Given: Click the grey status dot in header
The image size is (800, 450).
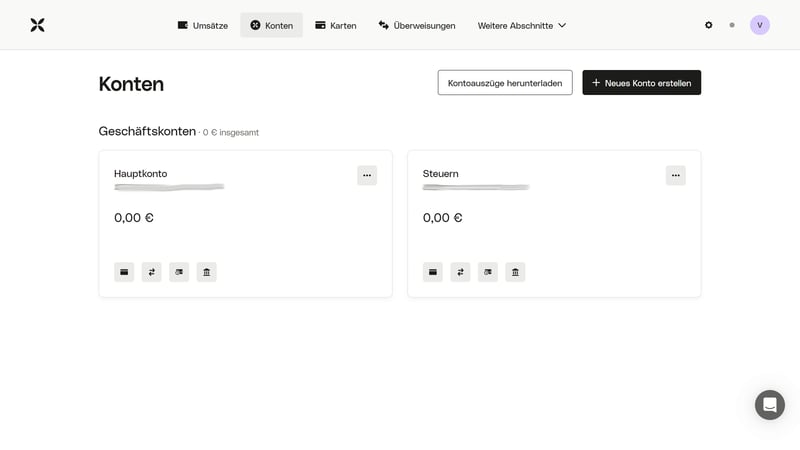Looking at the screenshot, I should 732,25.
